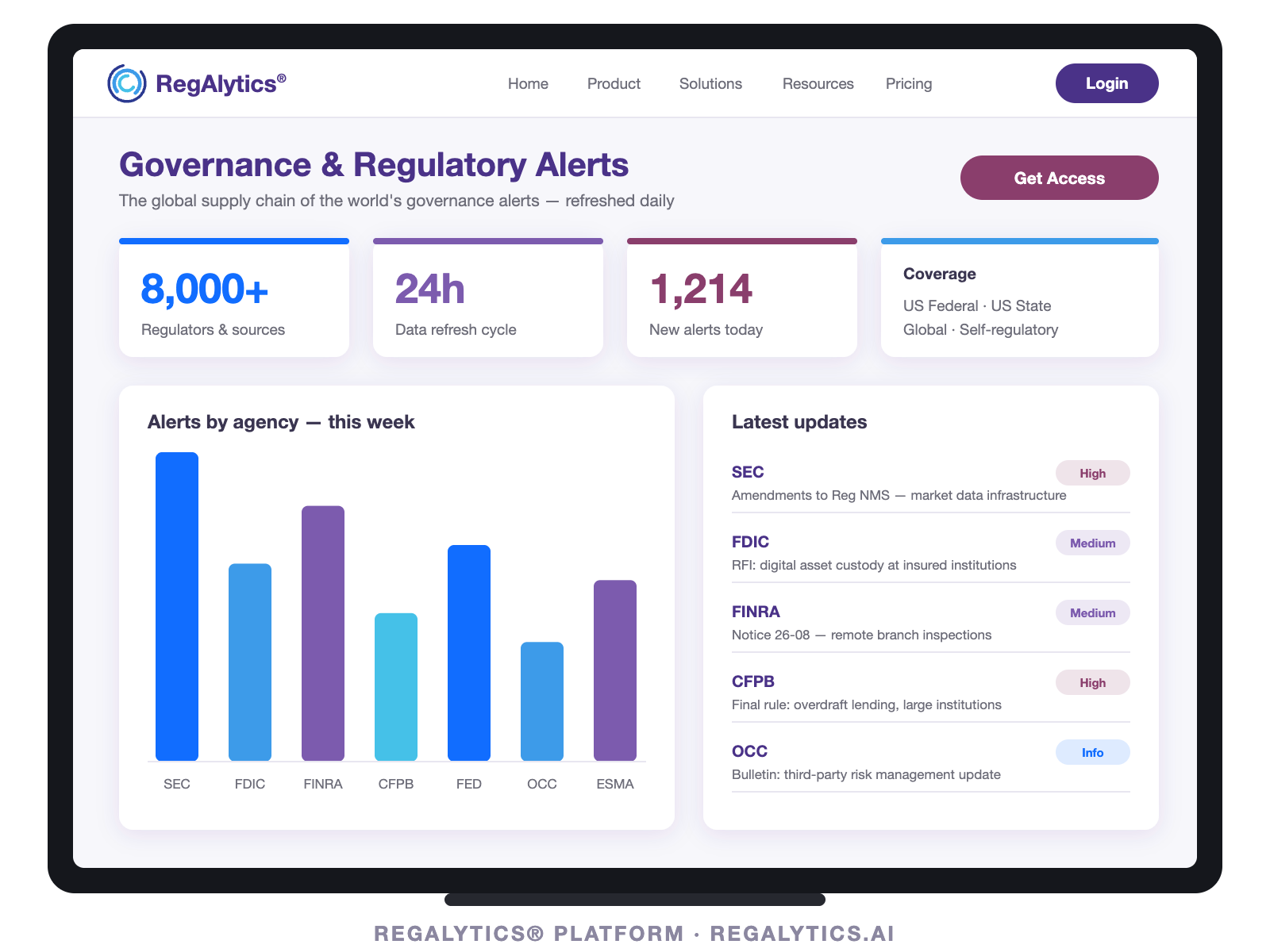The width and height of the screenshot is (1270, 952).
Task: Click the FED axis label under chart
Action: [x=469, y=784]
